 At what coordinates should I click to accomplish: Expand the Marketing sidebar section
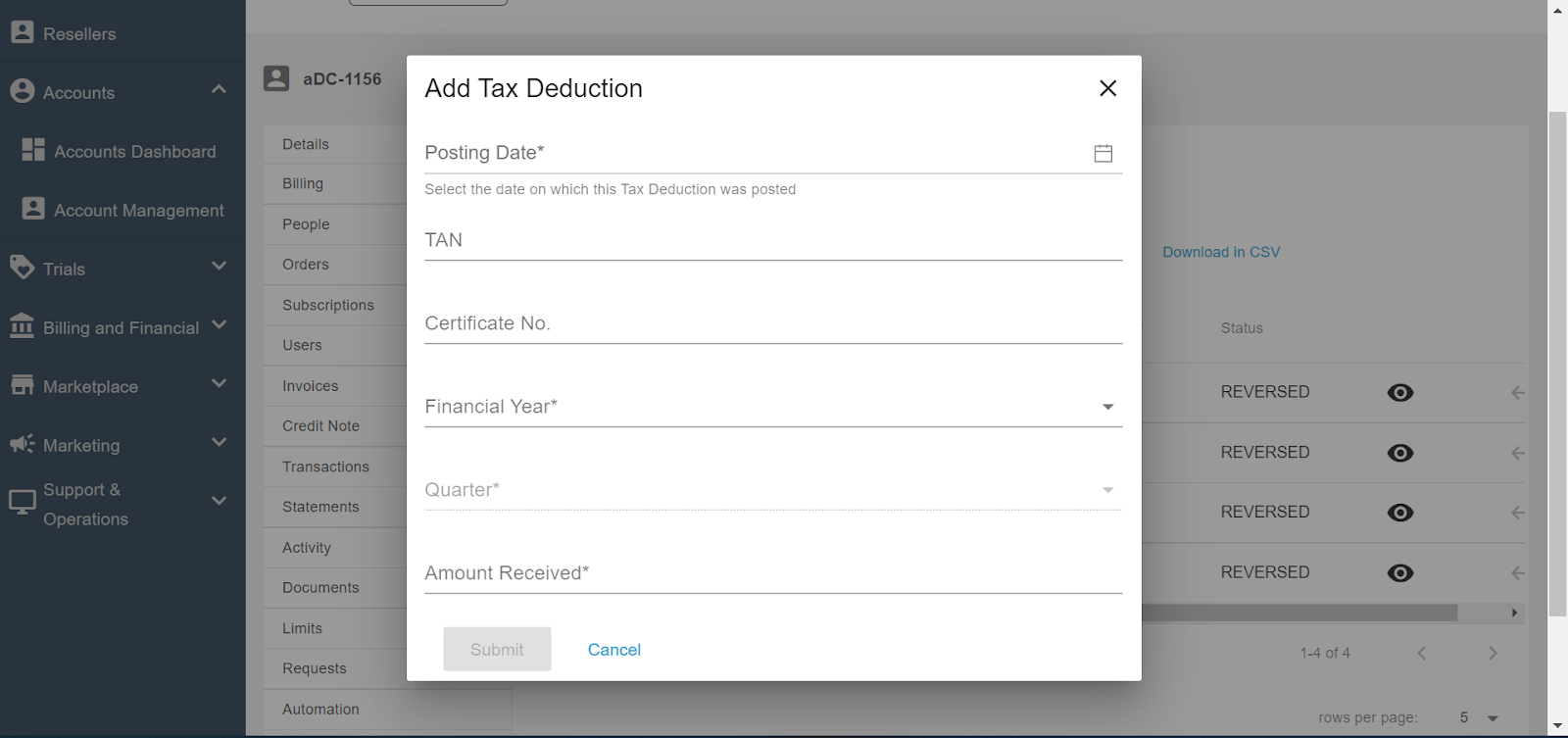pos(219,442)
